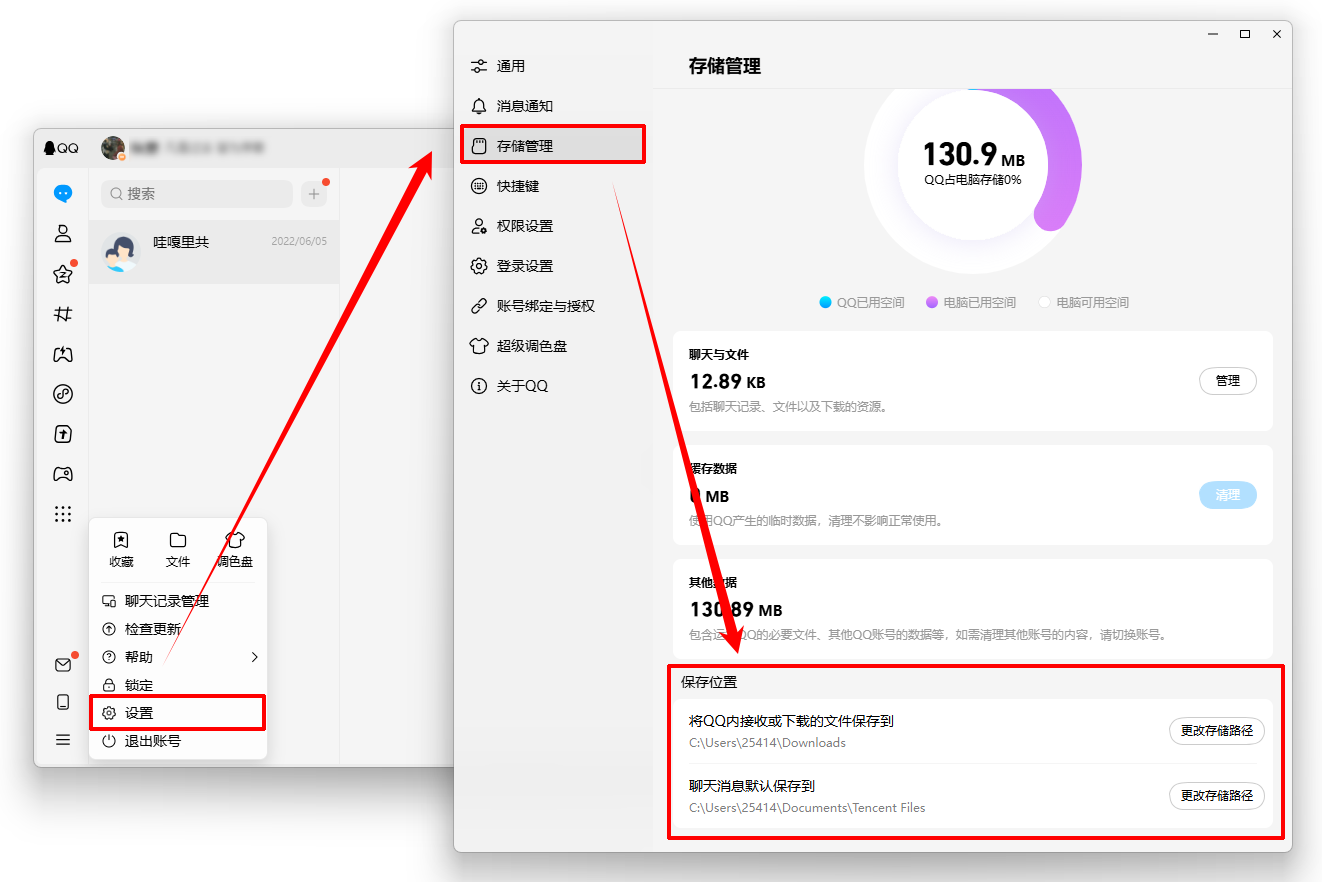Click the QQ penguin logo
Screen dimensions: 1322x882
60,148
